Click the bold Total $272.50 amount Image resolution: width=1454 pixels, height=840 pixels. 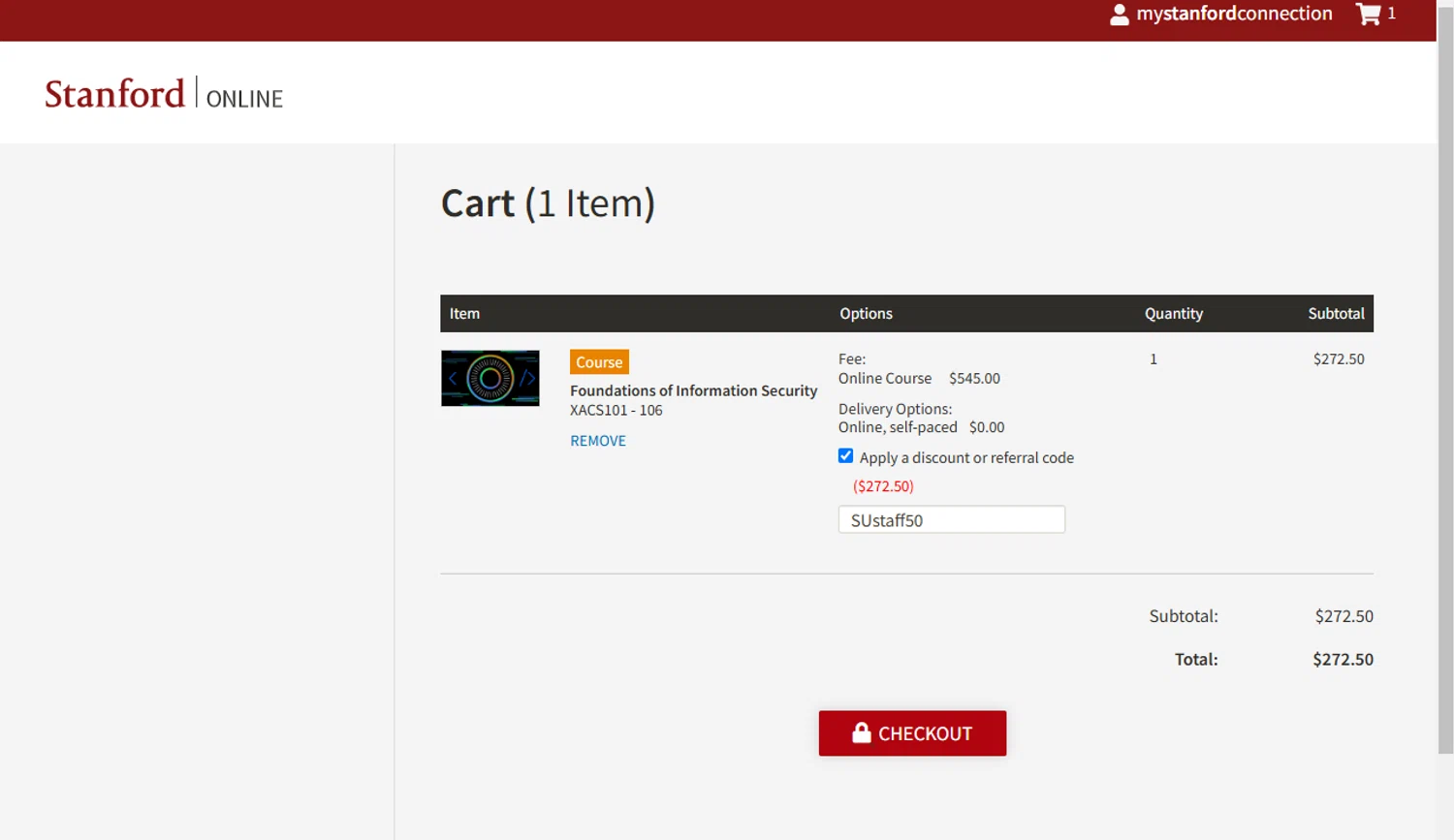click(x=1343, y=660)
